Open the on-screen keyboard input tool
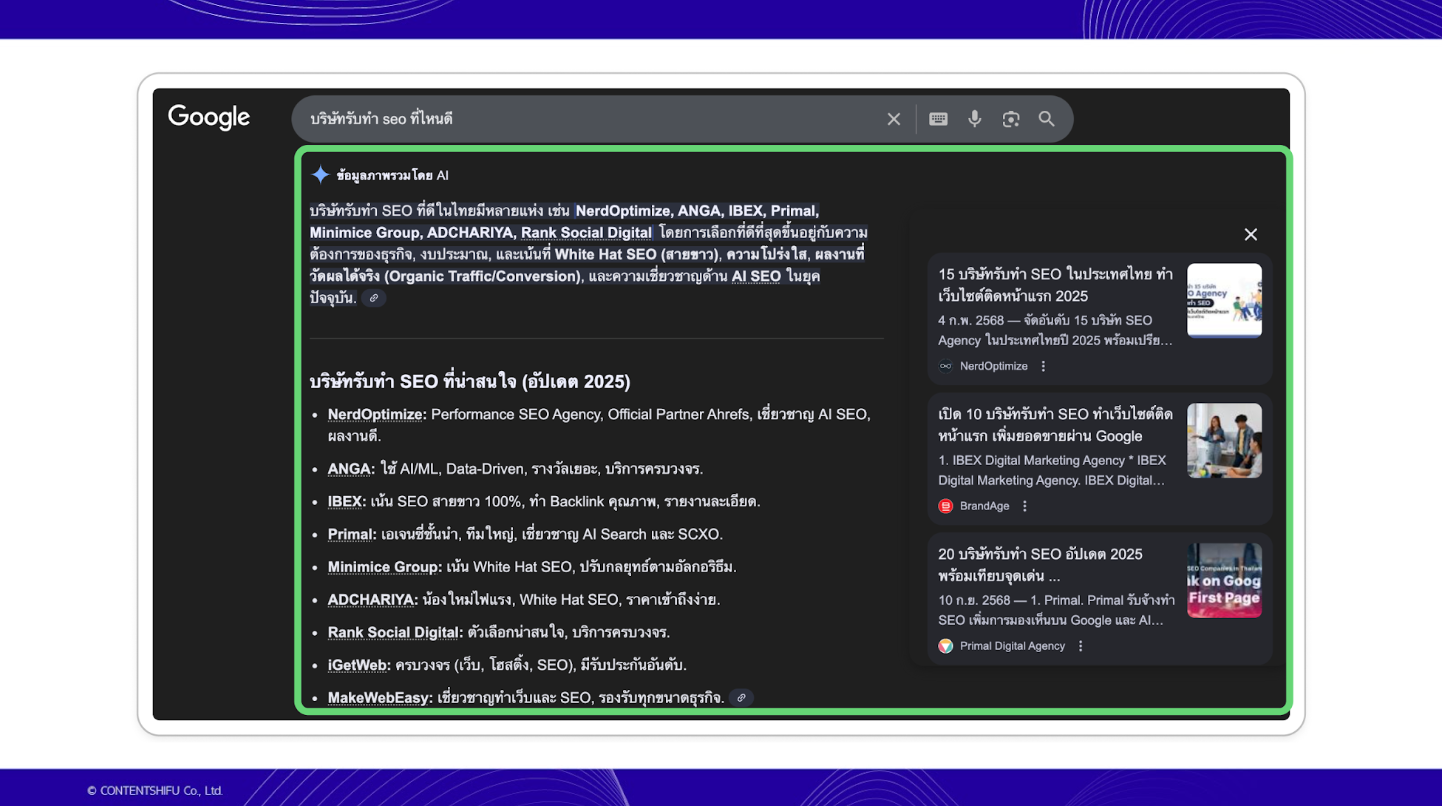 pyautogui.click(x=938, y=119)
